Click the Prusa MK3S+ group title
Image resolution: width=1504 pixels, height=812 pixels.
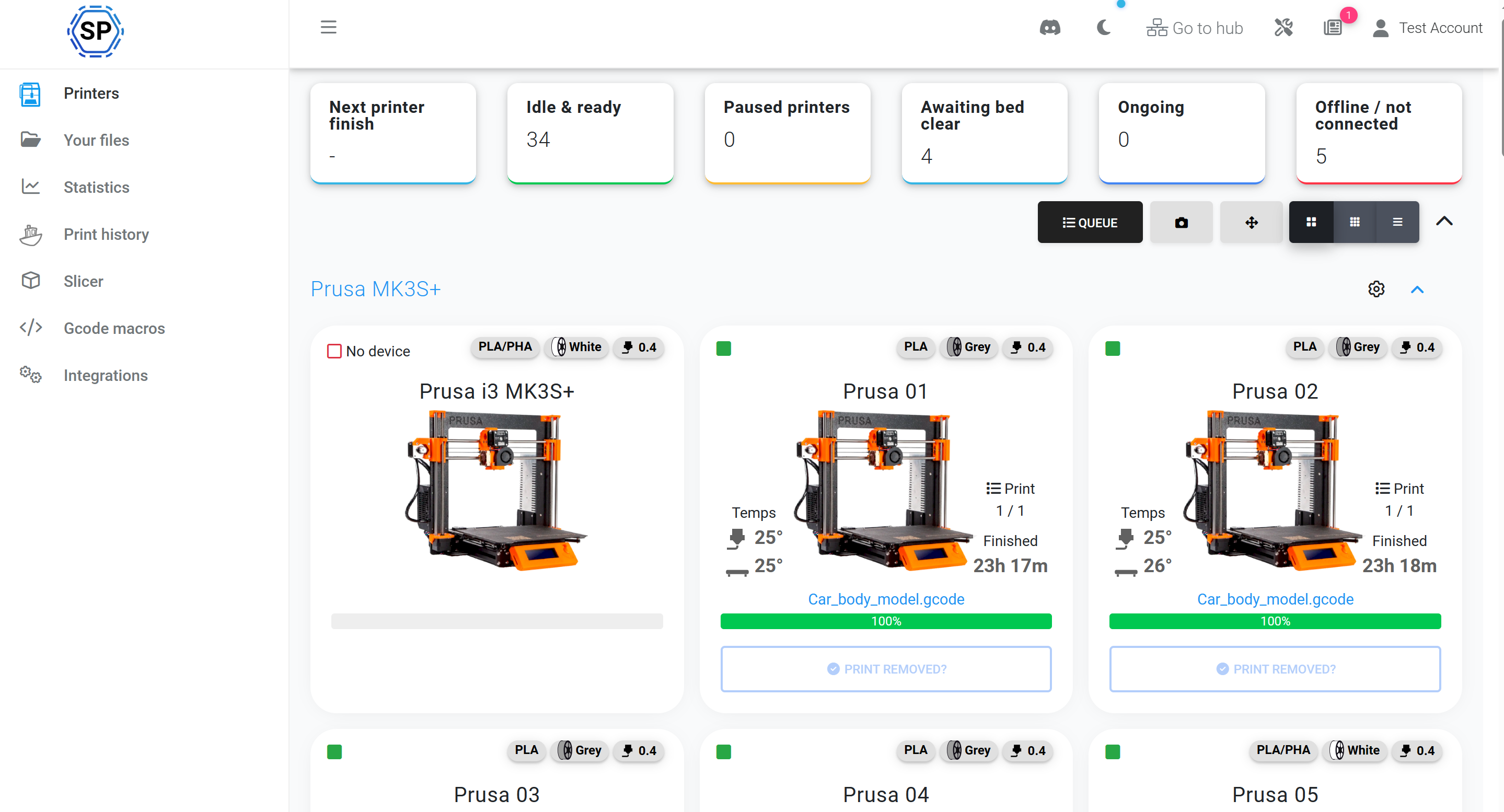[375, 289]
